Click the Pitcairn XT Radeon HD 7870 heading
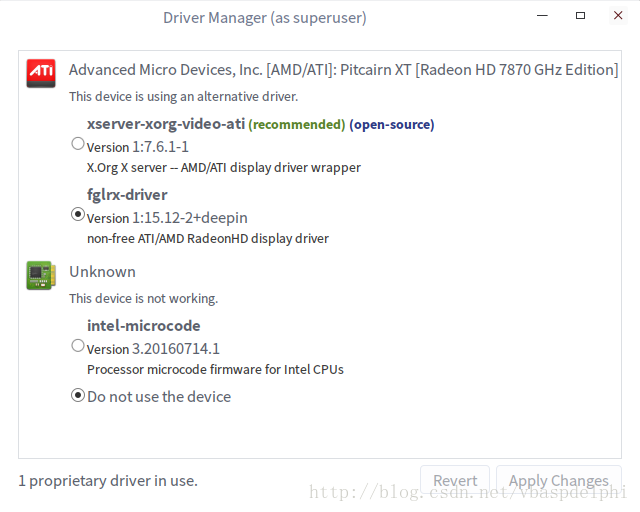This screenshot has width=640, height=512. click(343, 70)
